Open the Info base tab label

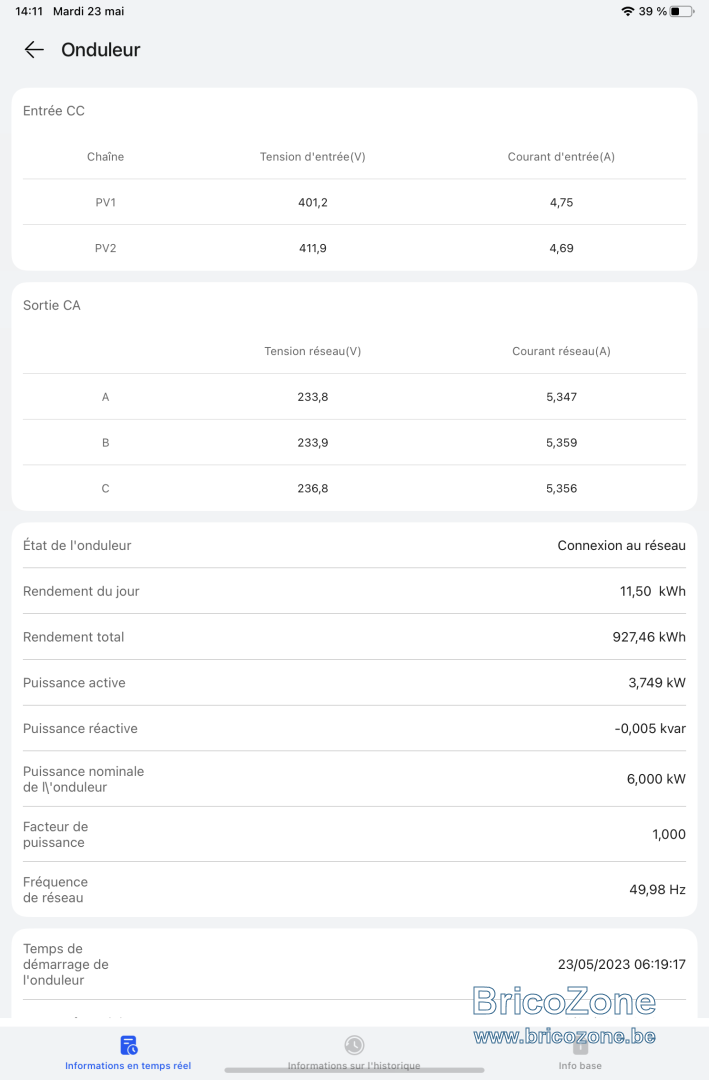580,1066
